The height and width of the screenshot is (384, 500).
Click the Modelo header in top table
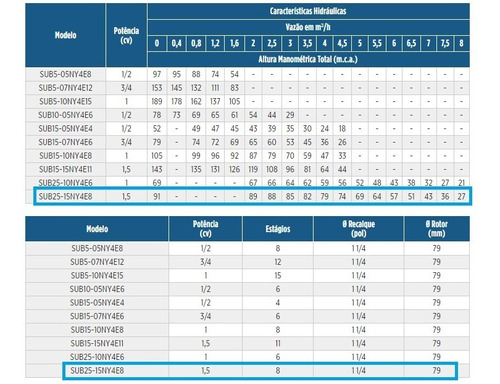click(65, 35)
